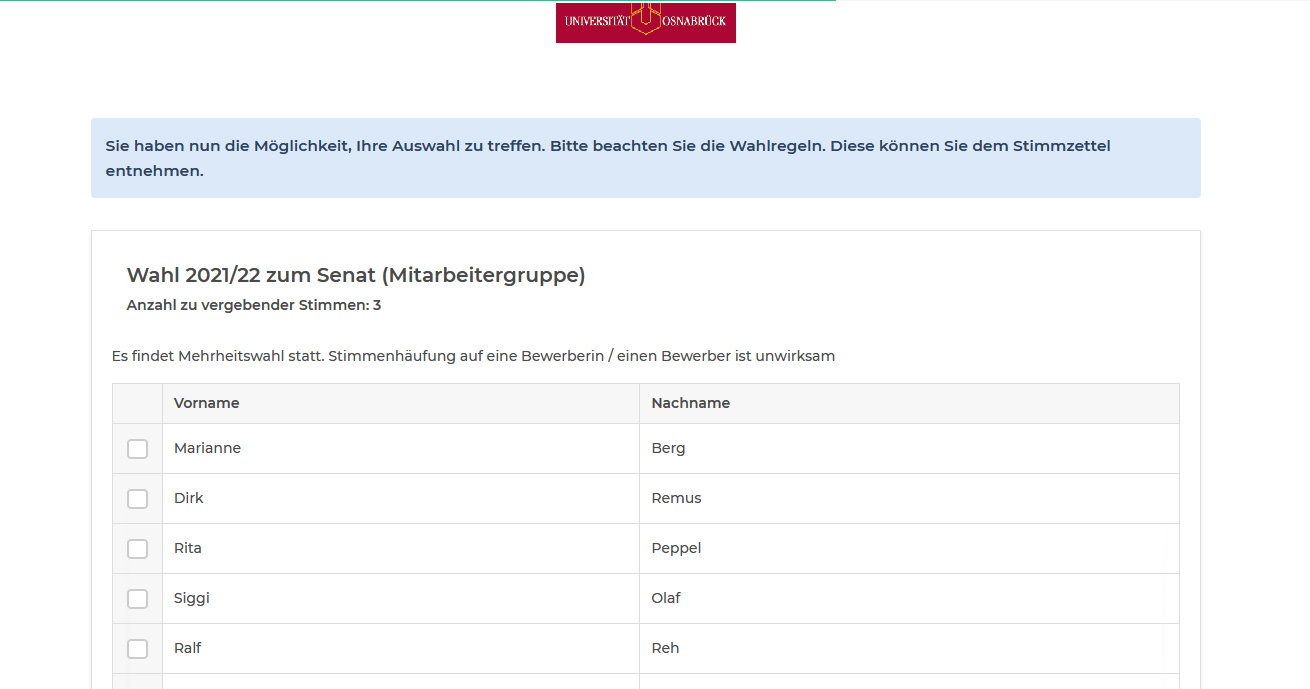Image resolution: width=1310 pixels, height=689 pixels.
Task: Click the Stimmenhäufung notice text
Action: [x=475, y=355]
